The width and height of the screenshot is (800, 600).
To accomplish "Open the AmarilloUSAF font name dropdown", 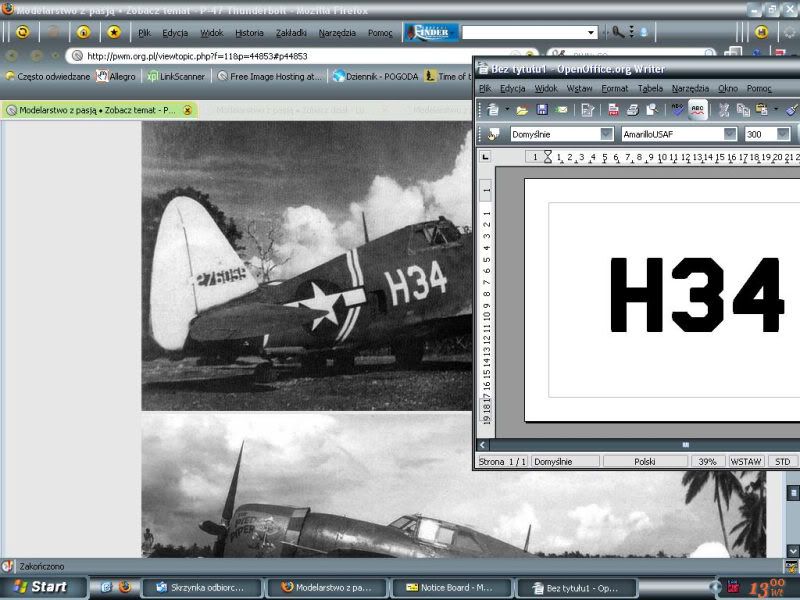I will tap(729, 134).
